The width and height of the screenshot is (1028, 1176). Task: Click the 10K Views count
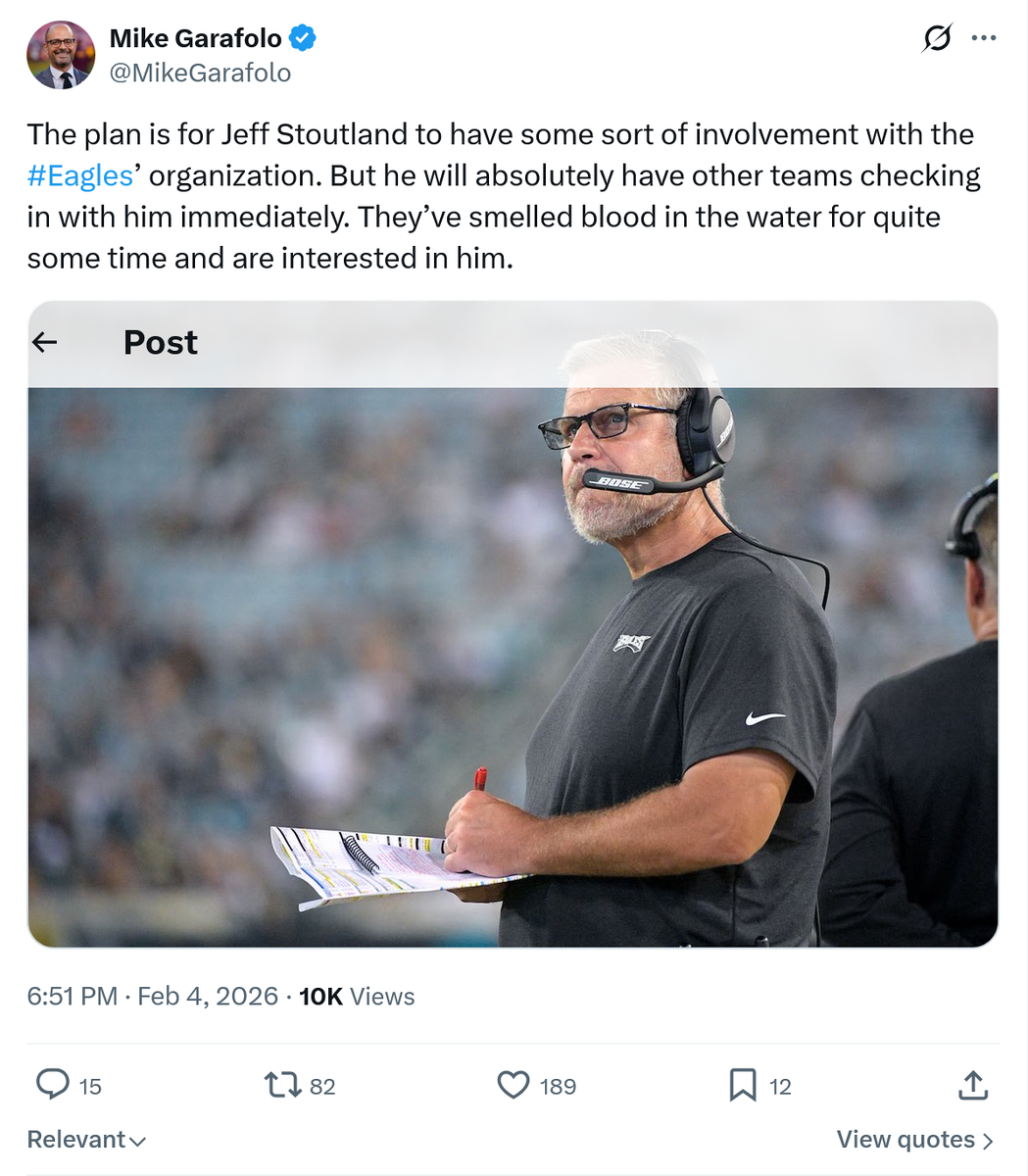coord(357,997)
